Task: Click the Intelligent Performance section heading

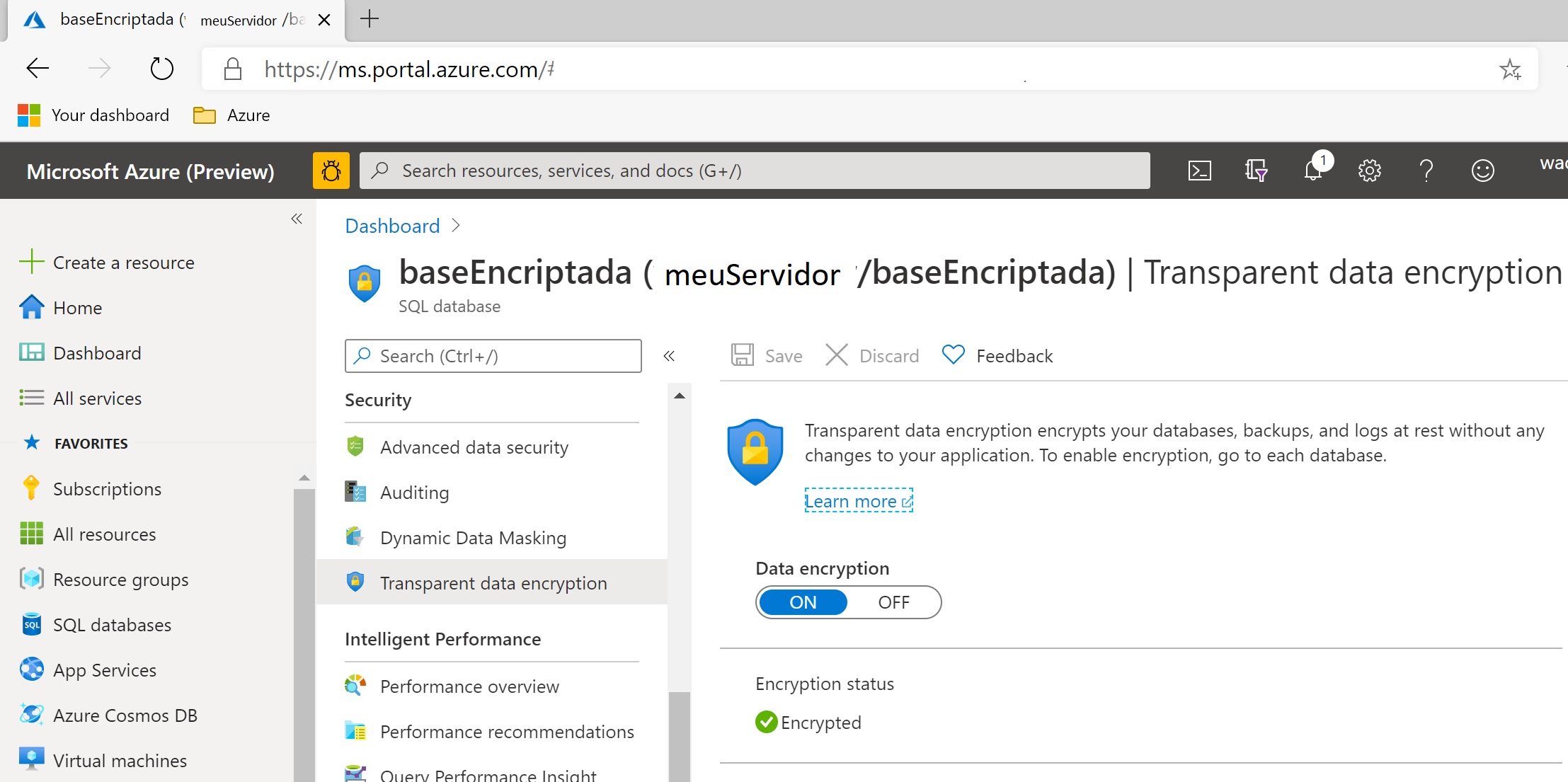Action: tap(442, 639)
